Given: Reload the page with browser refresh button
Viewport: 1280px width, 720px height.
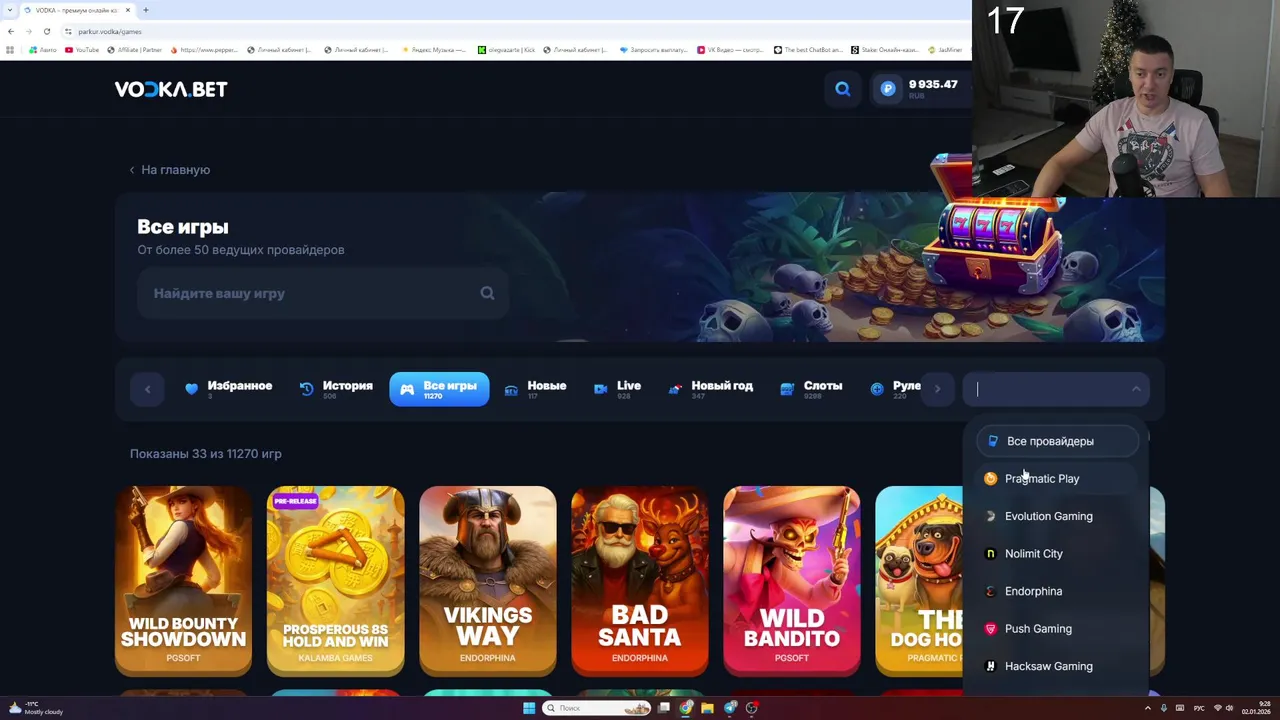Looking at the screenshot, I should pos(46,31).
